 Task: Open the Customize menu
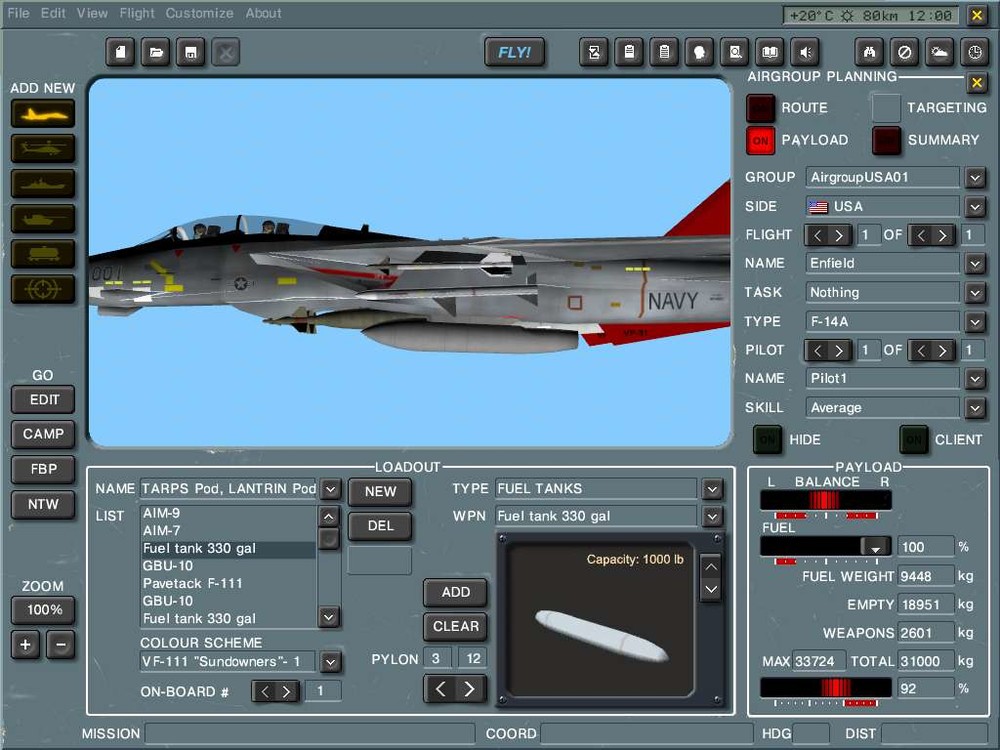tap(199, 13)
